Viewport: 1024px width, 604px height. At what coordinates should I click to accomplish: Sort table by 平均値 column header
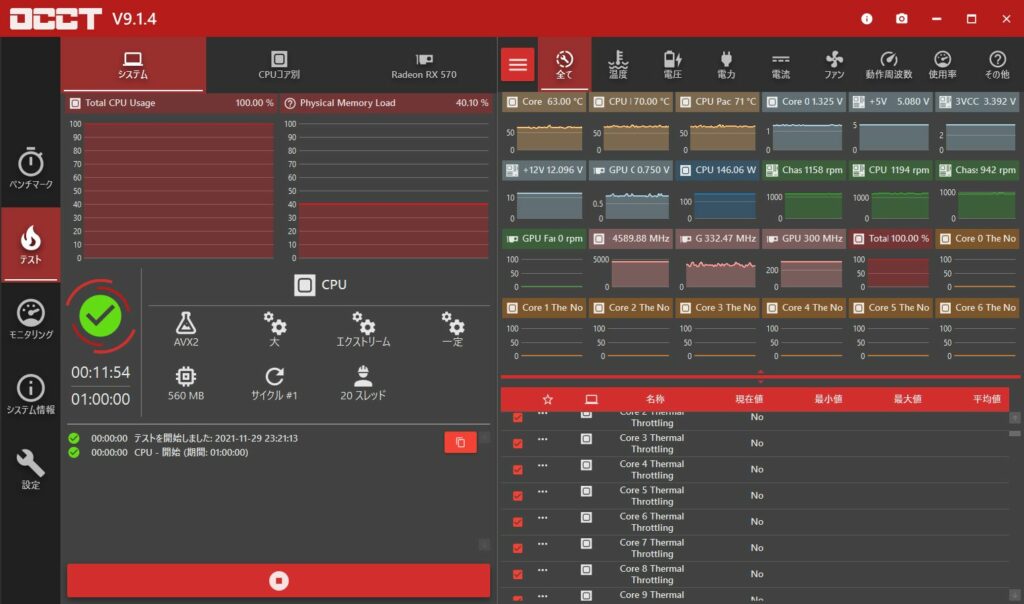point(986,399)
